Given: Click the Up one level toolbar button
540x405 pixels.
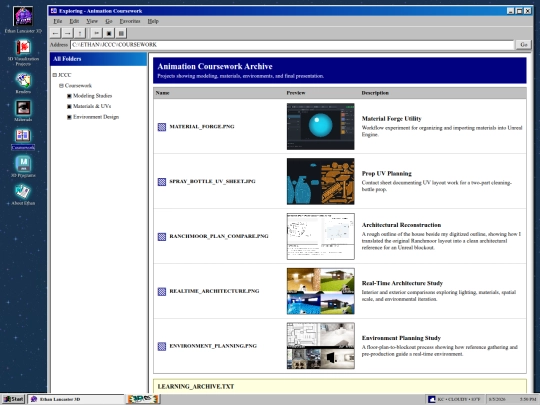Looking at the screenshot, I should pyautogui.click(x=80, y=33).
